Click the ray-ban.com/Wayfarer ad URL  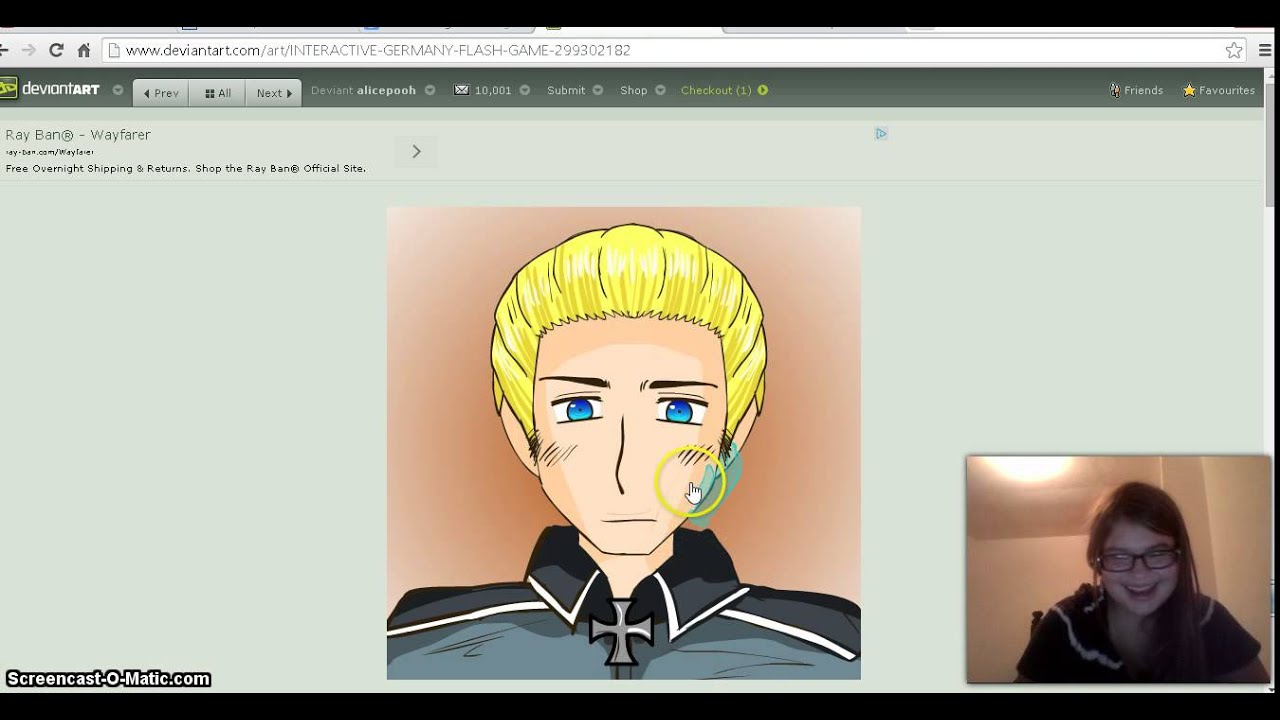(50, 152)
